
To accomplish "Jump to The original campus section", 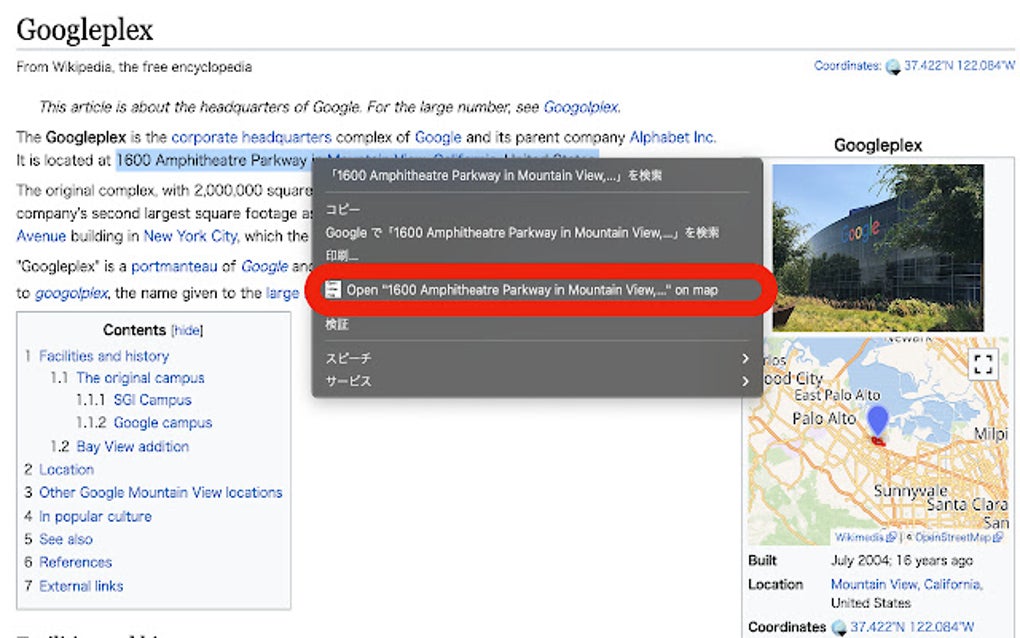I will pos(141,378).
